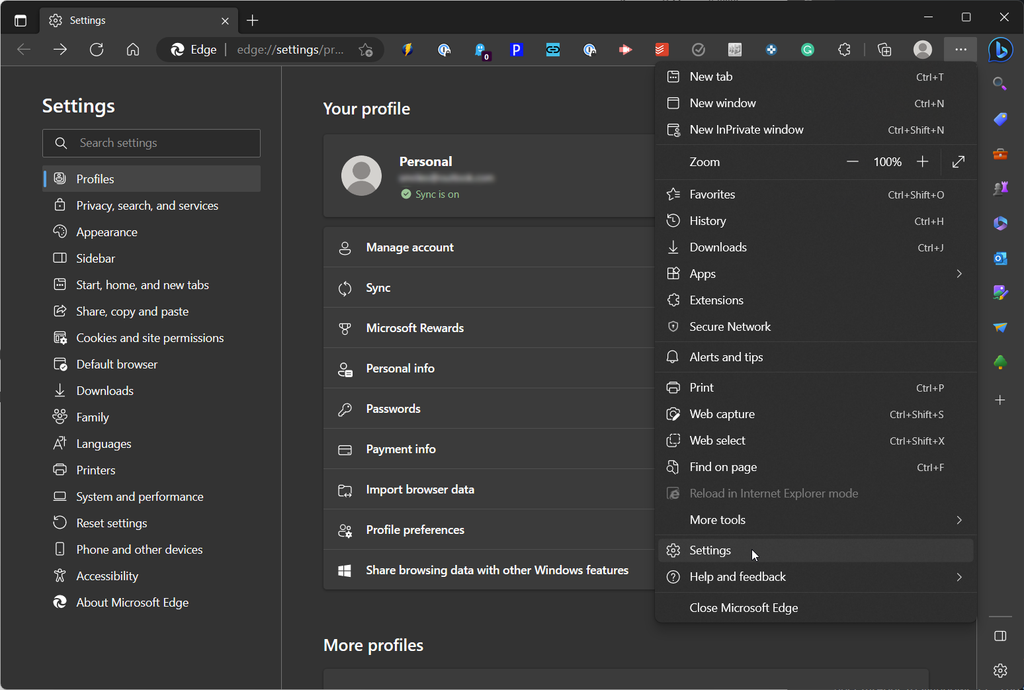Viewport: 1024px width, 690px height.
Task: Open the Extensions puzzle-piece icon in toolbar
Action: (845, 49)
